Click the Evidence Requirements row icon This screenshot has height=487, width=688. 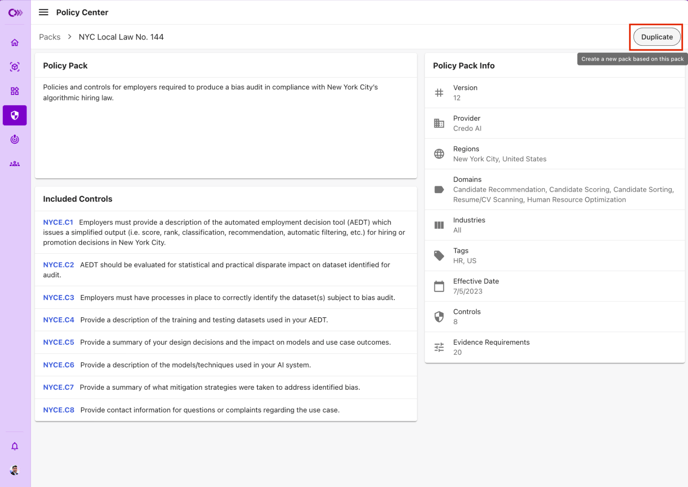439,347
